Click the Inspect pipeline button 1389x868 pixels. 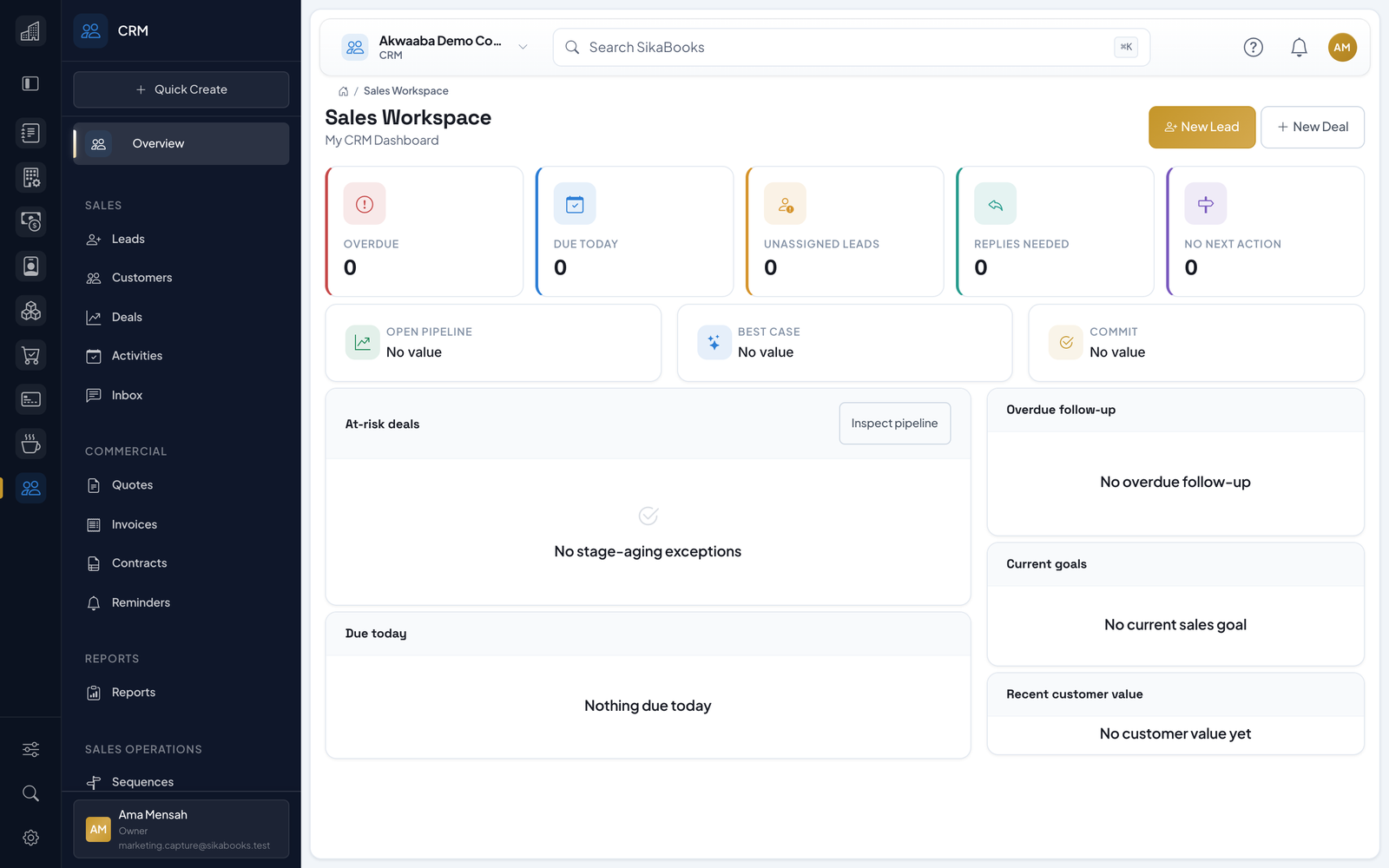click(894, 424)
